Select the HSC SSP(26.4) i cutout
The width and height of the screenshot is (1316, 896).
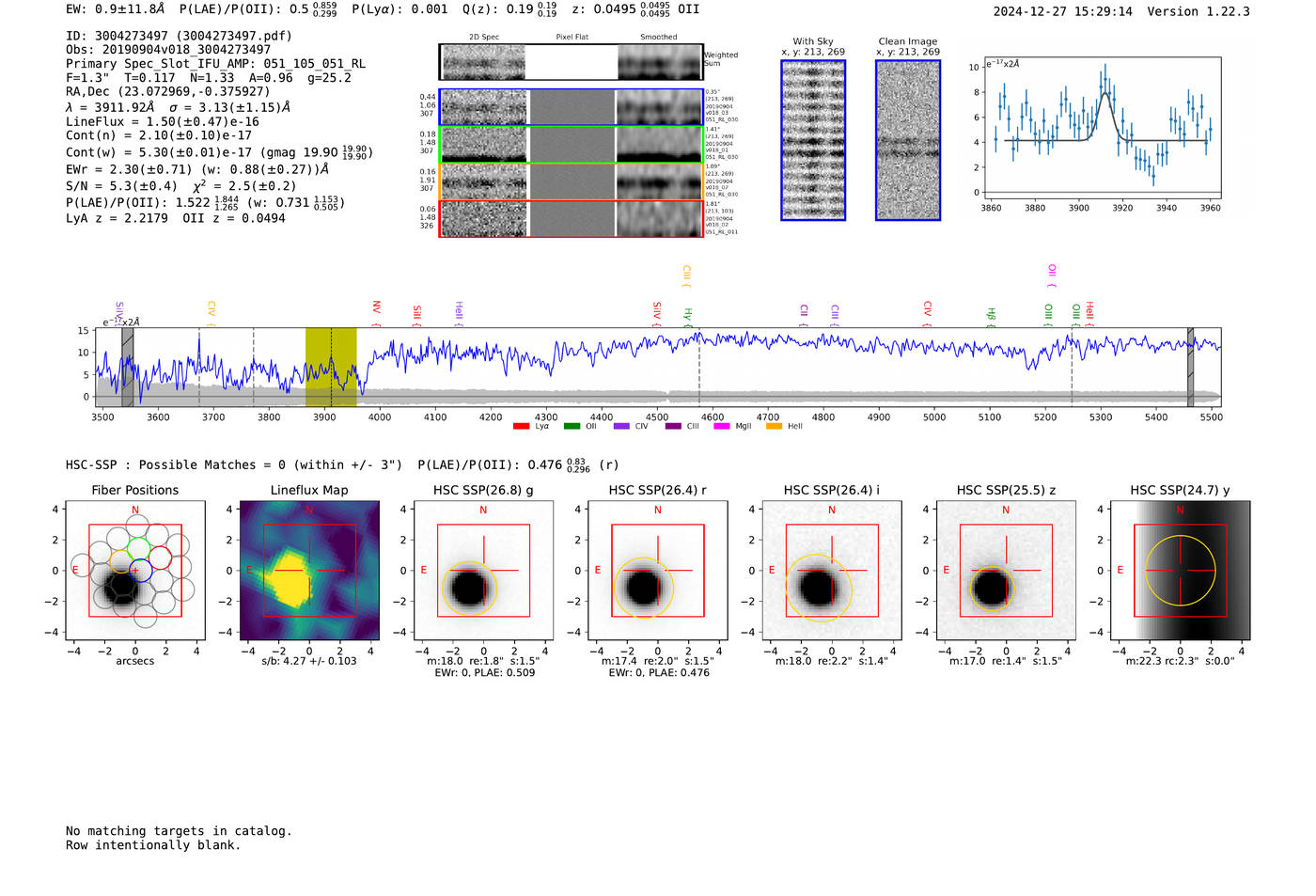tap(832, 571)
